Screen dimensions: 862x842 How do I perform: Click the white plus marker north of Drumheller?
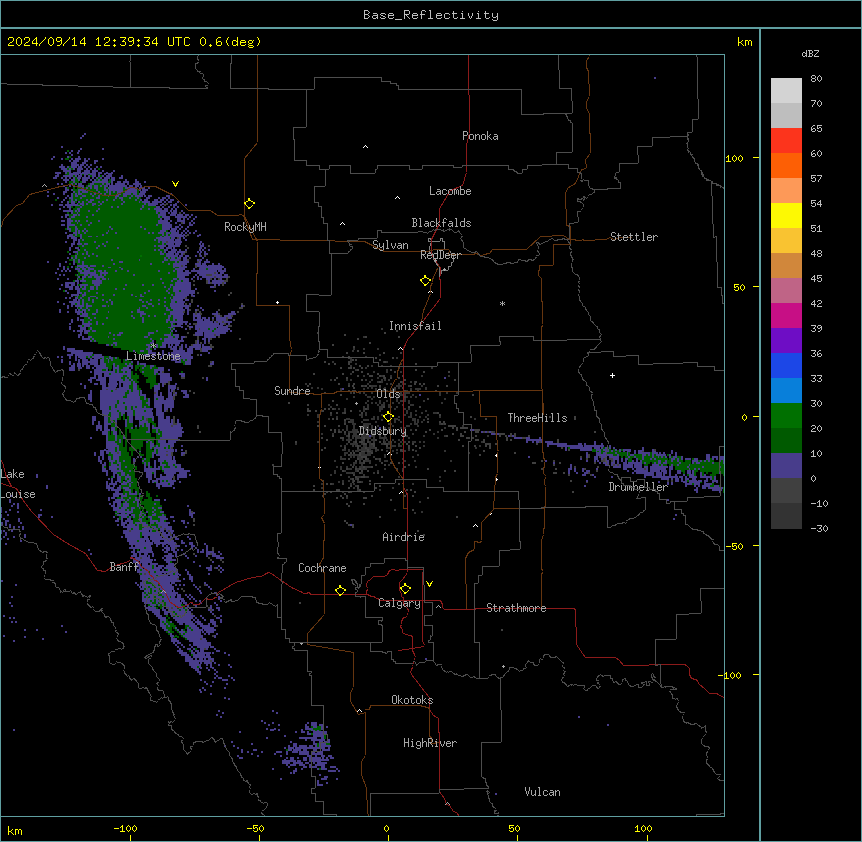click(612, 375)
